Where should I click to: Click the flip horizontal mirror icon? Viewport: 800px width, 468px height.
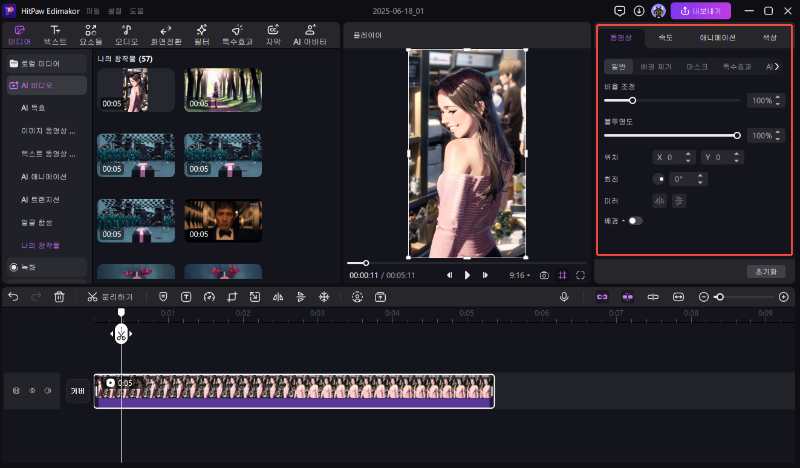659,200
